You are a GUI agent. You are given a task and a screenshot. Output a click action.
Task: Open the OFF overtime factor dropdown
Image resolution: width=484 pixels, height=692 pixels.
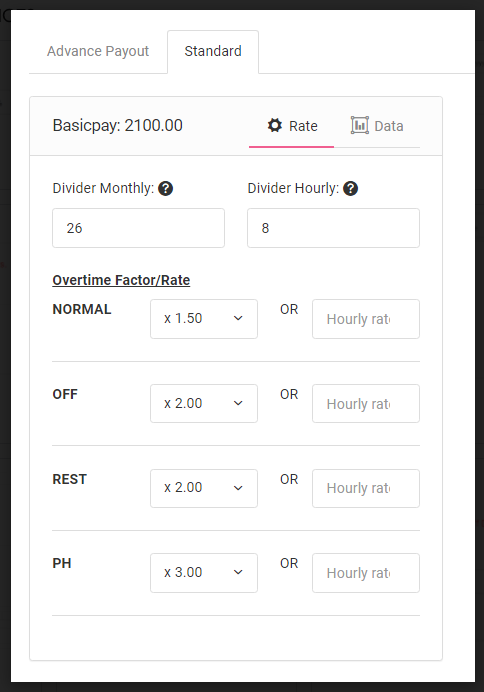pyautogui.click(x=204, y=403)
